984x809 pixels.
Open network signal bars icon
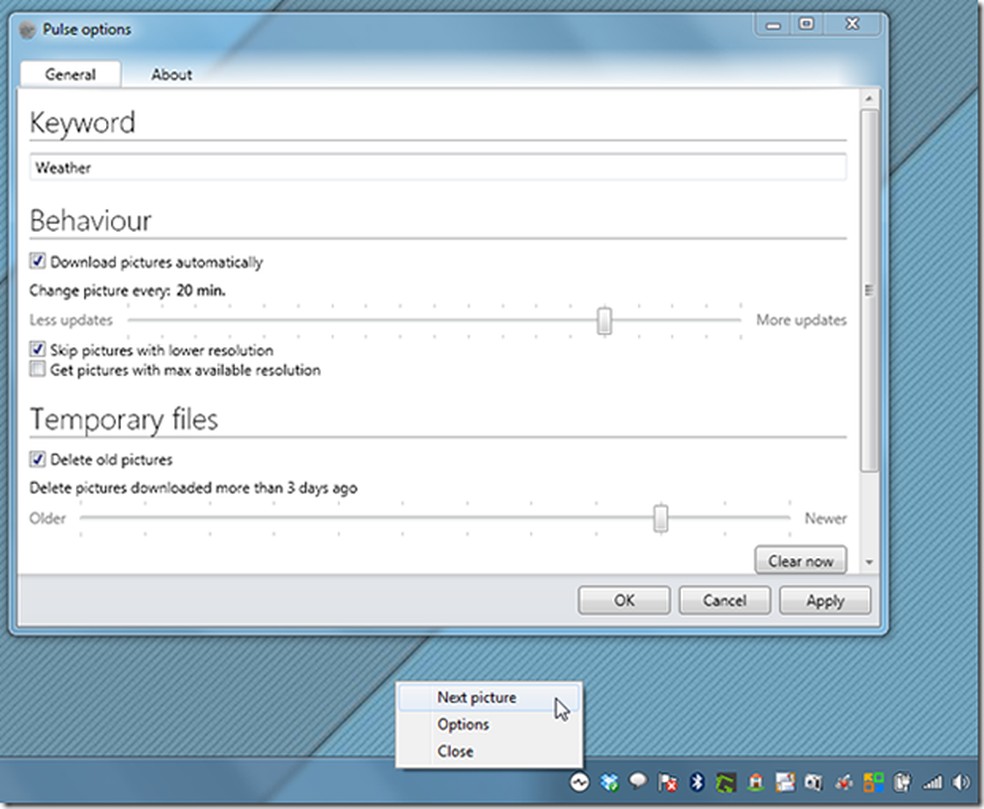pyautogui.click(x=932, y=783)
